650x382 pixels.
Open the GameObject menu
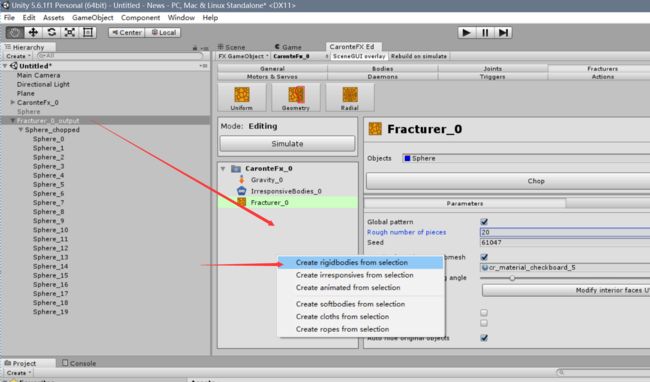92,17
